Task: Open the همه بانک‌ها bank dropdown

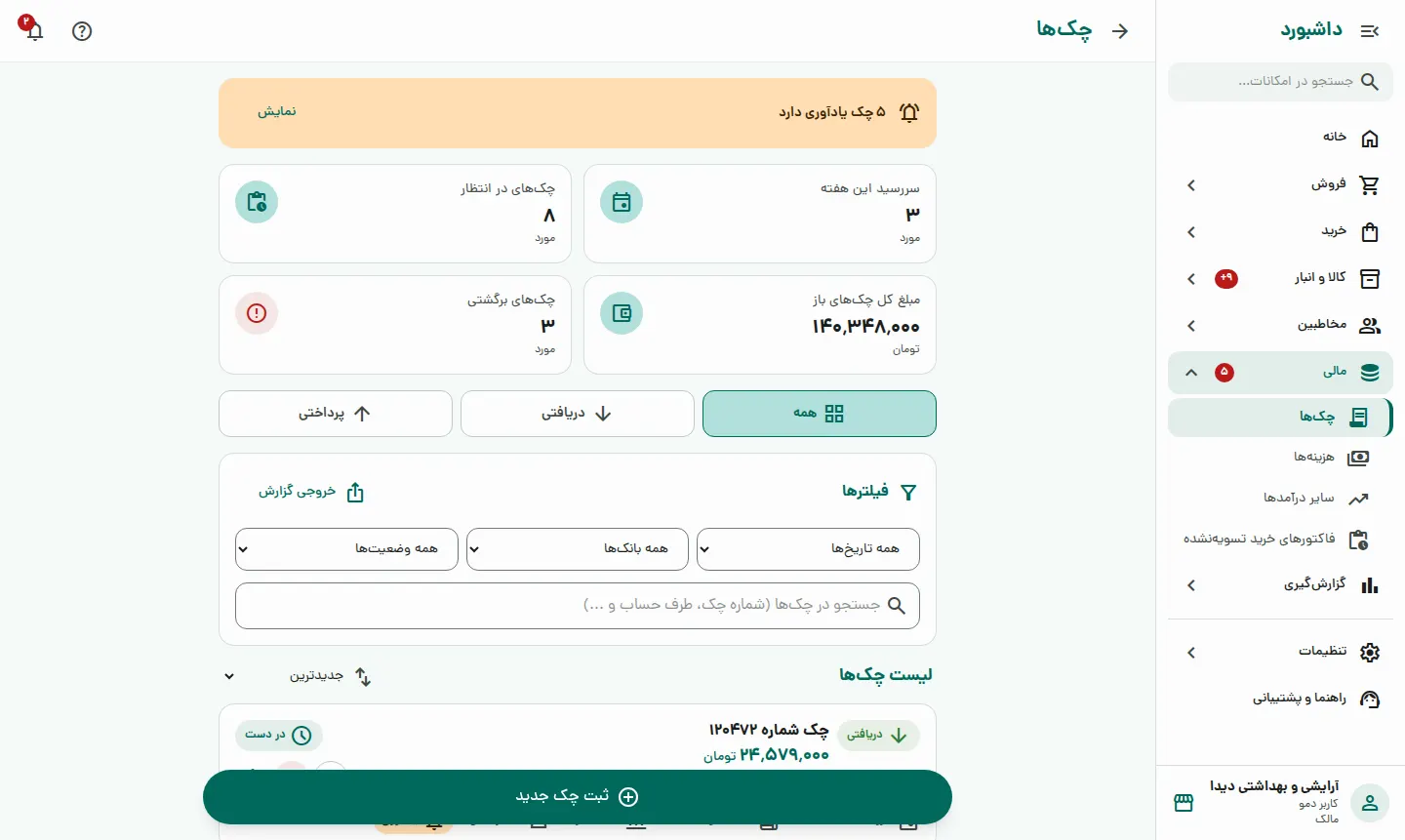Action: (x=578, y=549)
